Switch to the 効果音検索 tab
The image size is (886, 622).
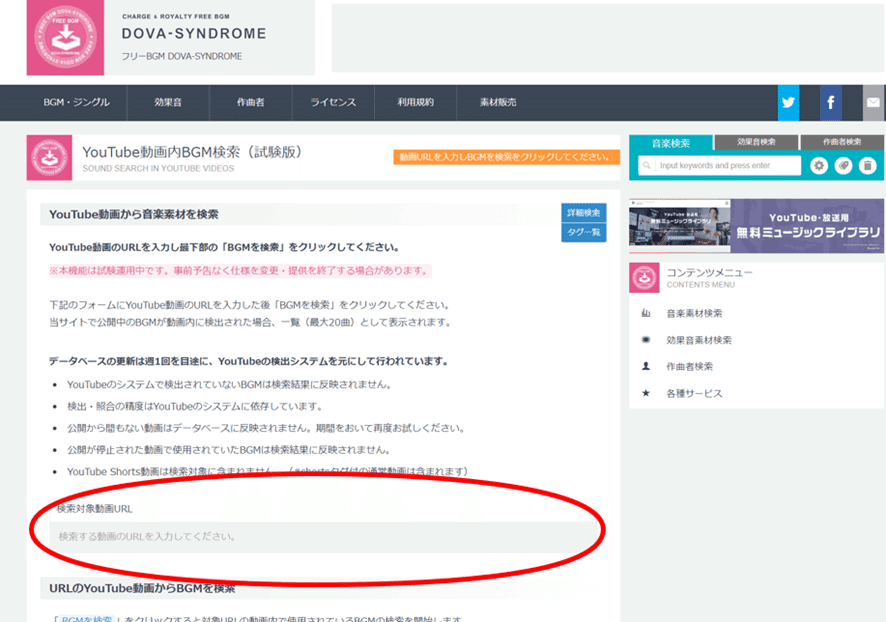click(x=756, y=142)
